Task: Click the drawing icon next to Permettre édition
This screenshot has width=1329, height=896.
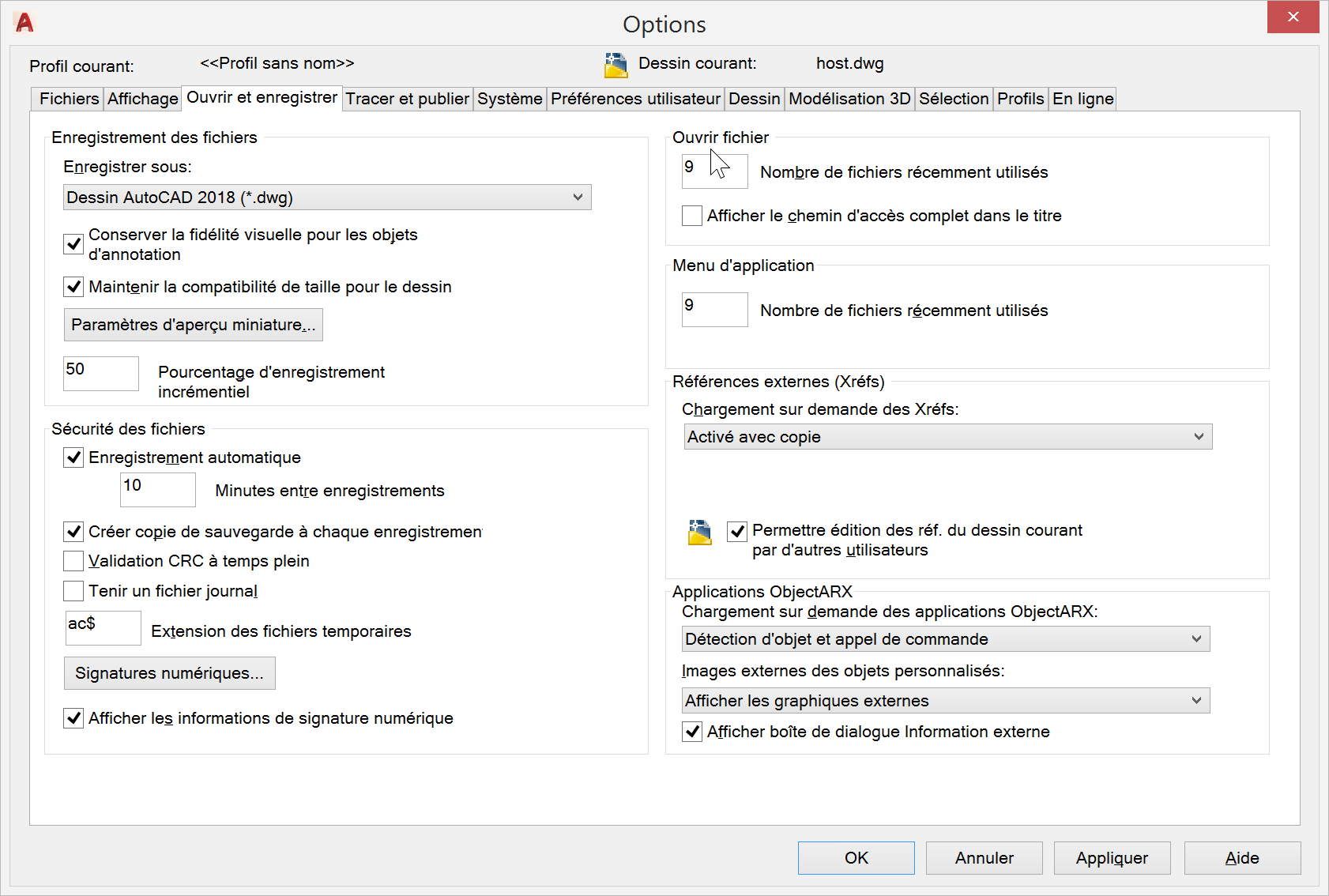Action: coord(699,533)
